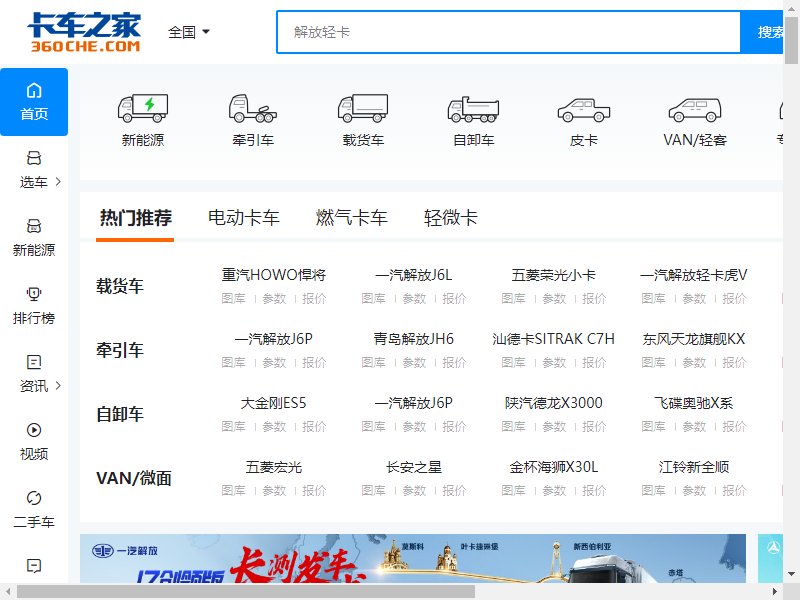Open 新能源 sidebar icon
Image resolution: width=800 pixels, height=600 pixels.
(x=34, y=226)
